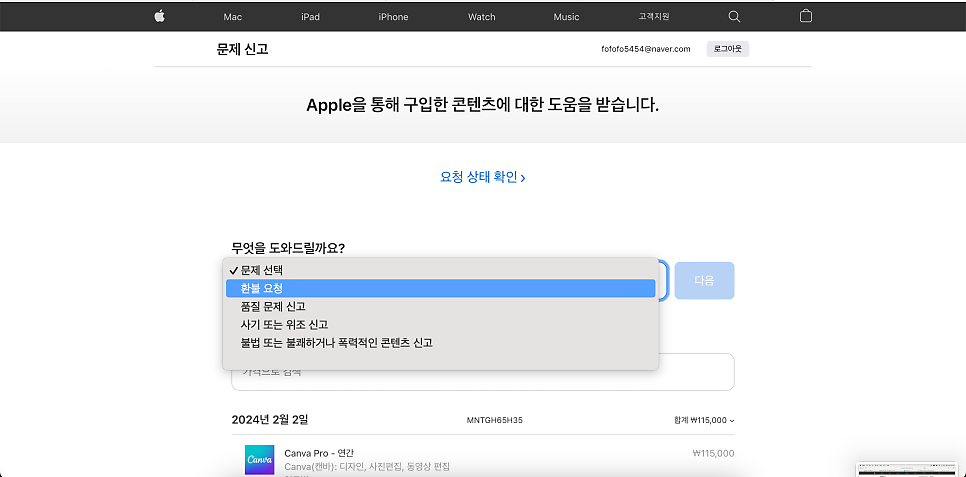The height and width of the screenshot is (477, 966).
Task: Open the shopping bag icon
Action: tap(805, 16)
